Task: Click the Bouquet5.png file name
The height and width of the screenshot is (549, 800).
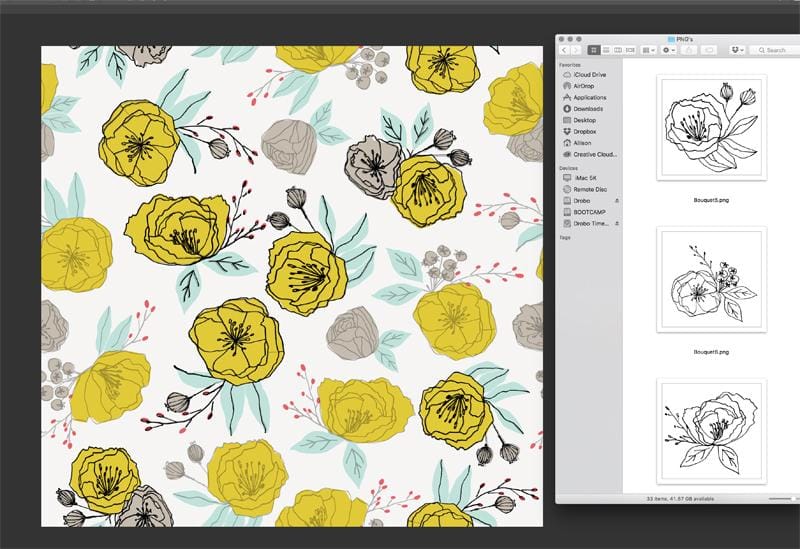Action: (711, 200)
